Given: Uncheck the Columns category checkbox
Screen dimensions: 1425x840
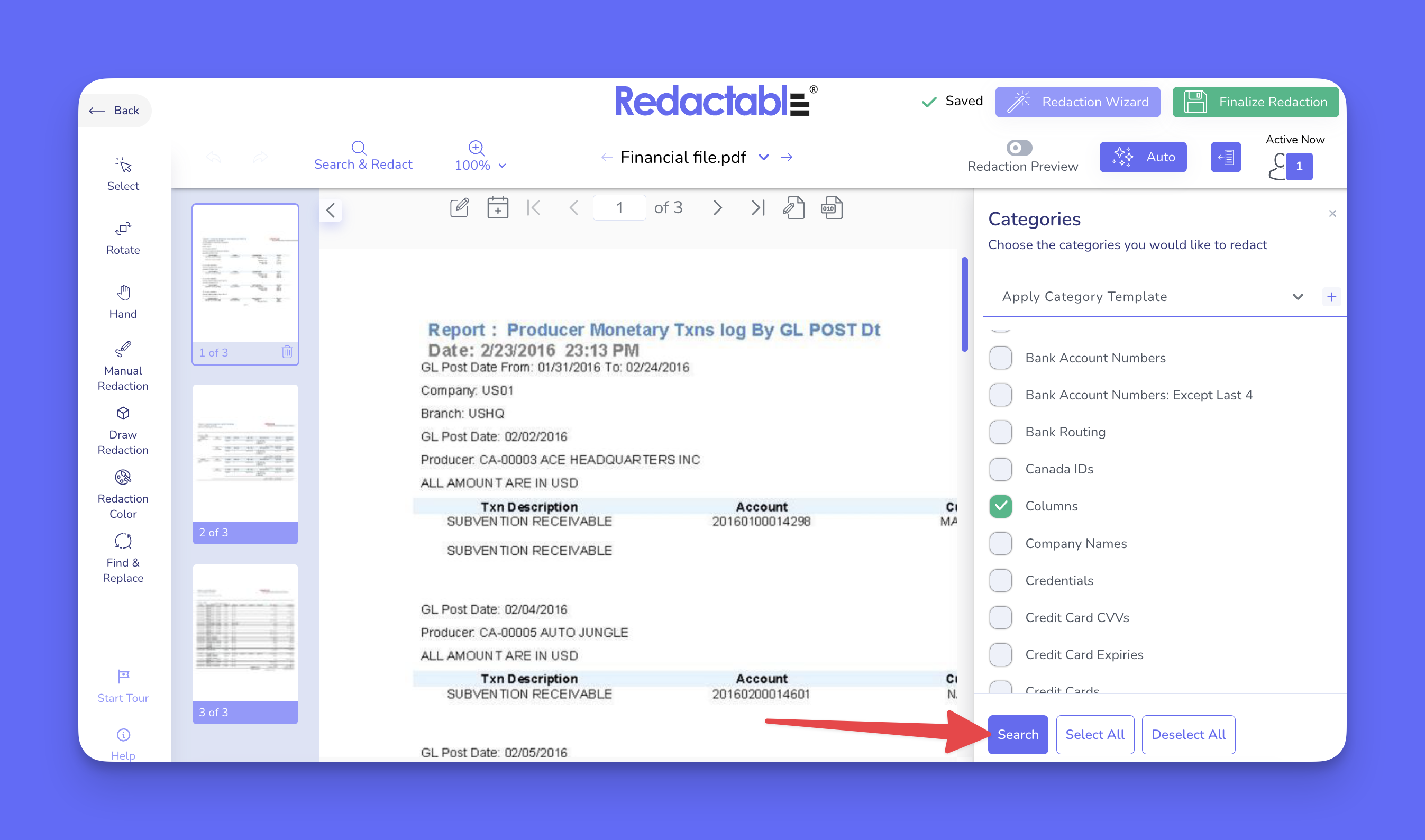Looking at the screenshot, I should (1000, 506).
